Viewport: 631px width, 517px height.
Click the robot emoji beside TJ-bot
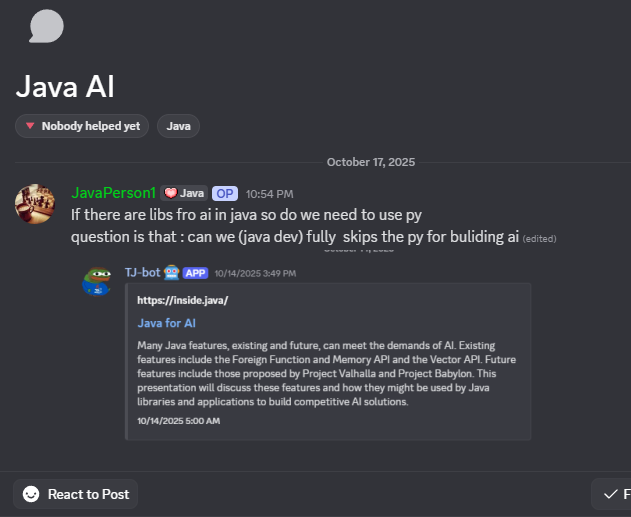171,272
